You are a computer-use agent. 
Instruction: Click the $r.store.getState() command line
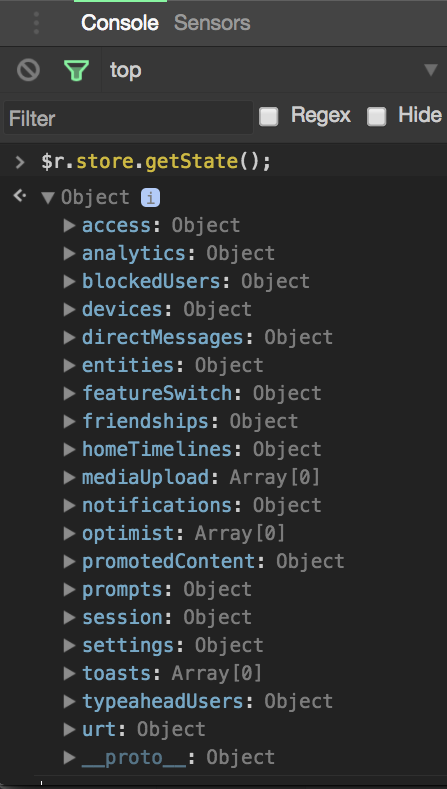coord(157,162)
